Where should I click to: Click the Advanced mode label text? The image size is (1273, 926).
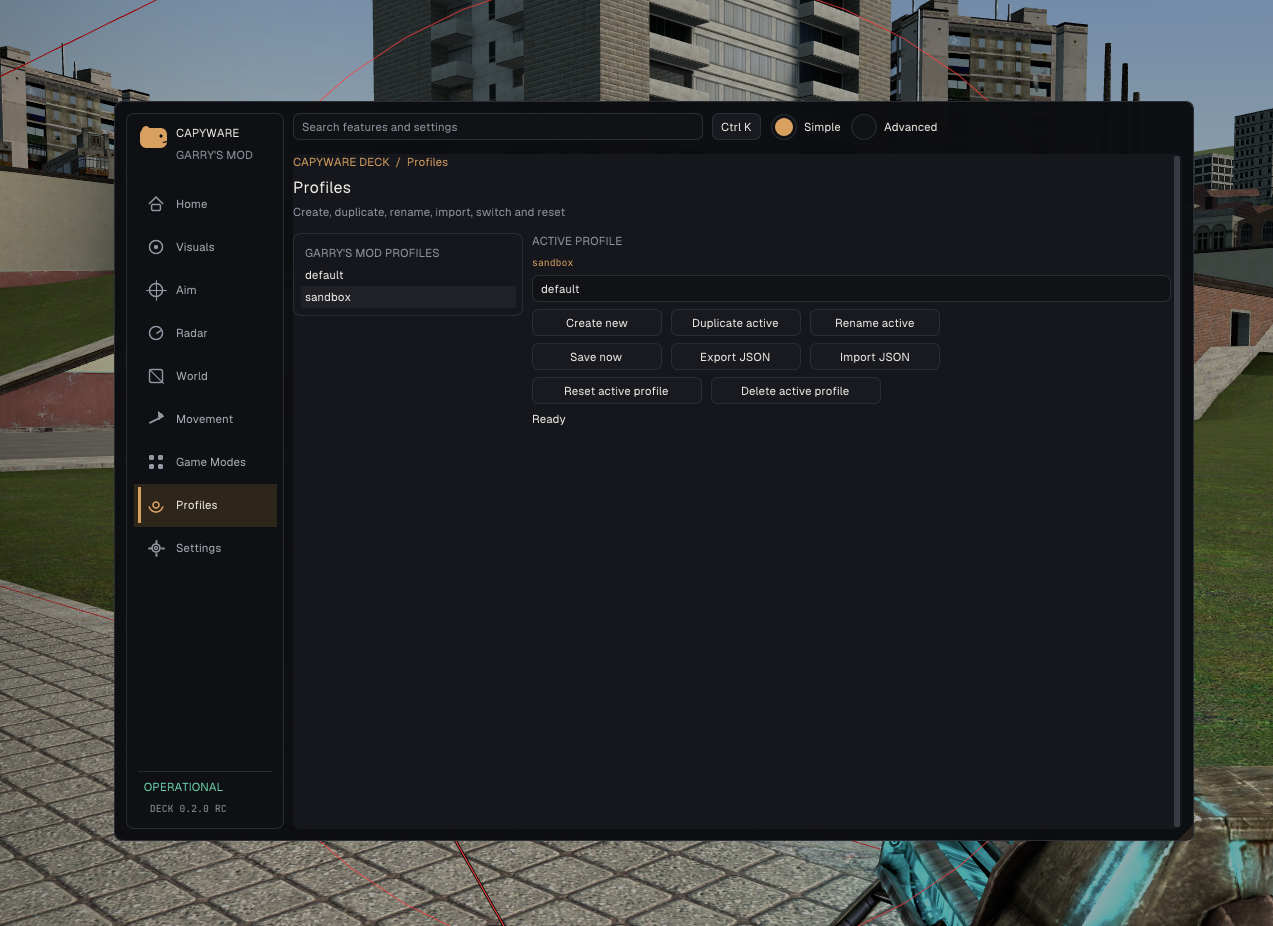point(910,127)
